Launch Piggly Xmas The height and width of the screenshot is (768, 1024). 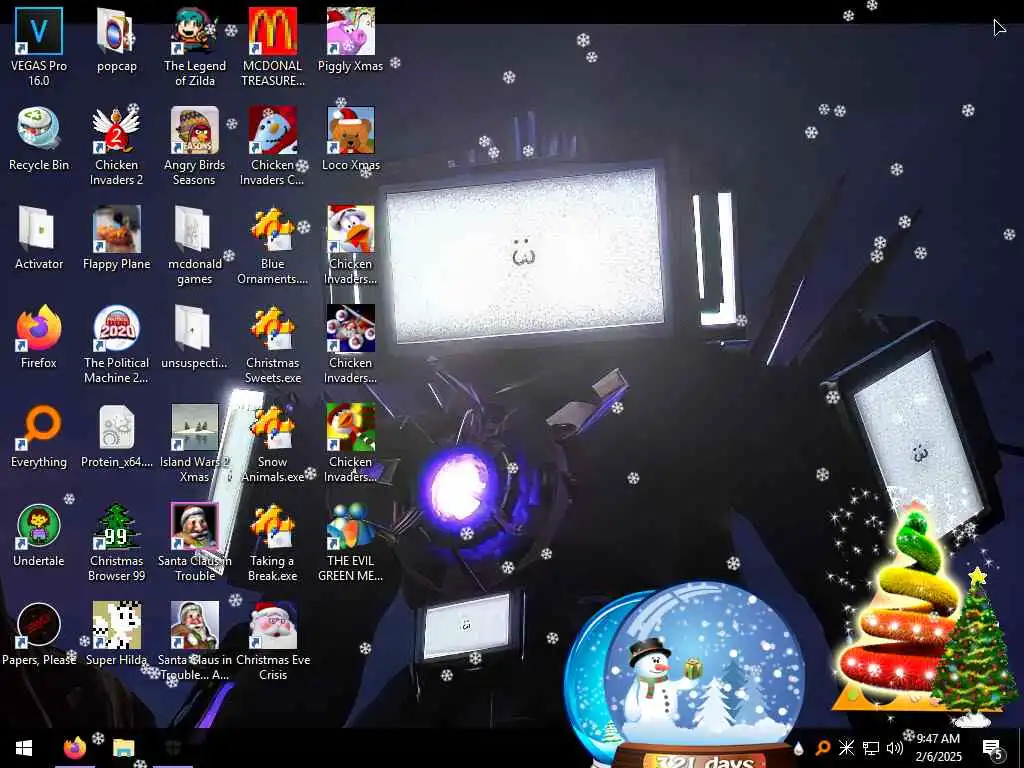(x=351, y=39)
